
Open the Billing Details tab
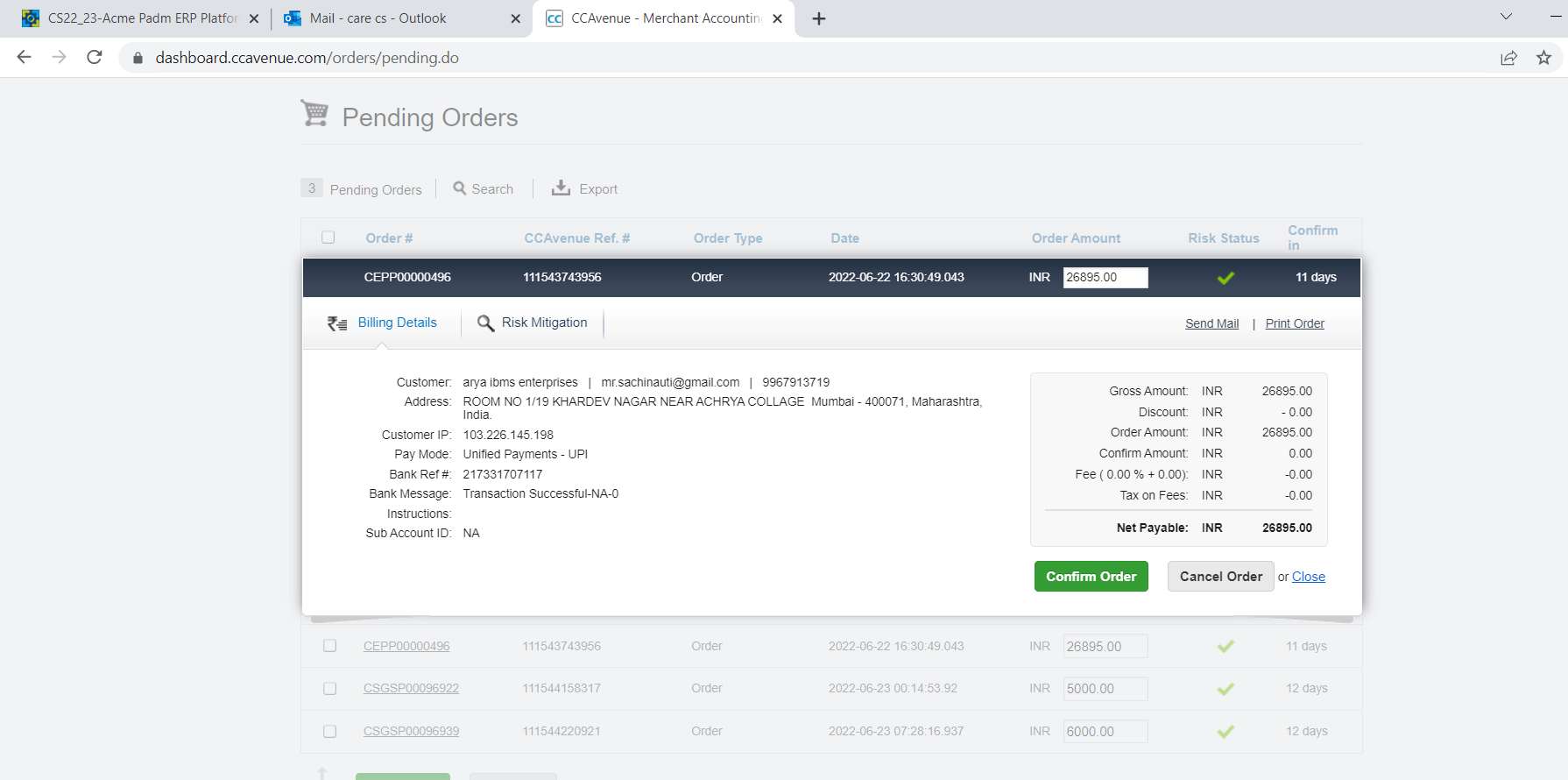point(397,323)
